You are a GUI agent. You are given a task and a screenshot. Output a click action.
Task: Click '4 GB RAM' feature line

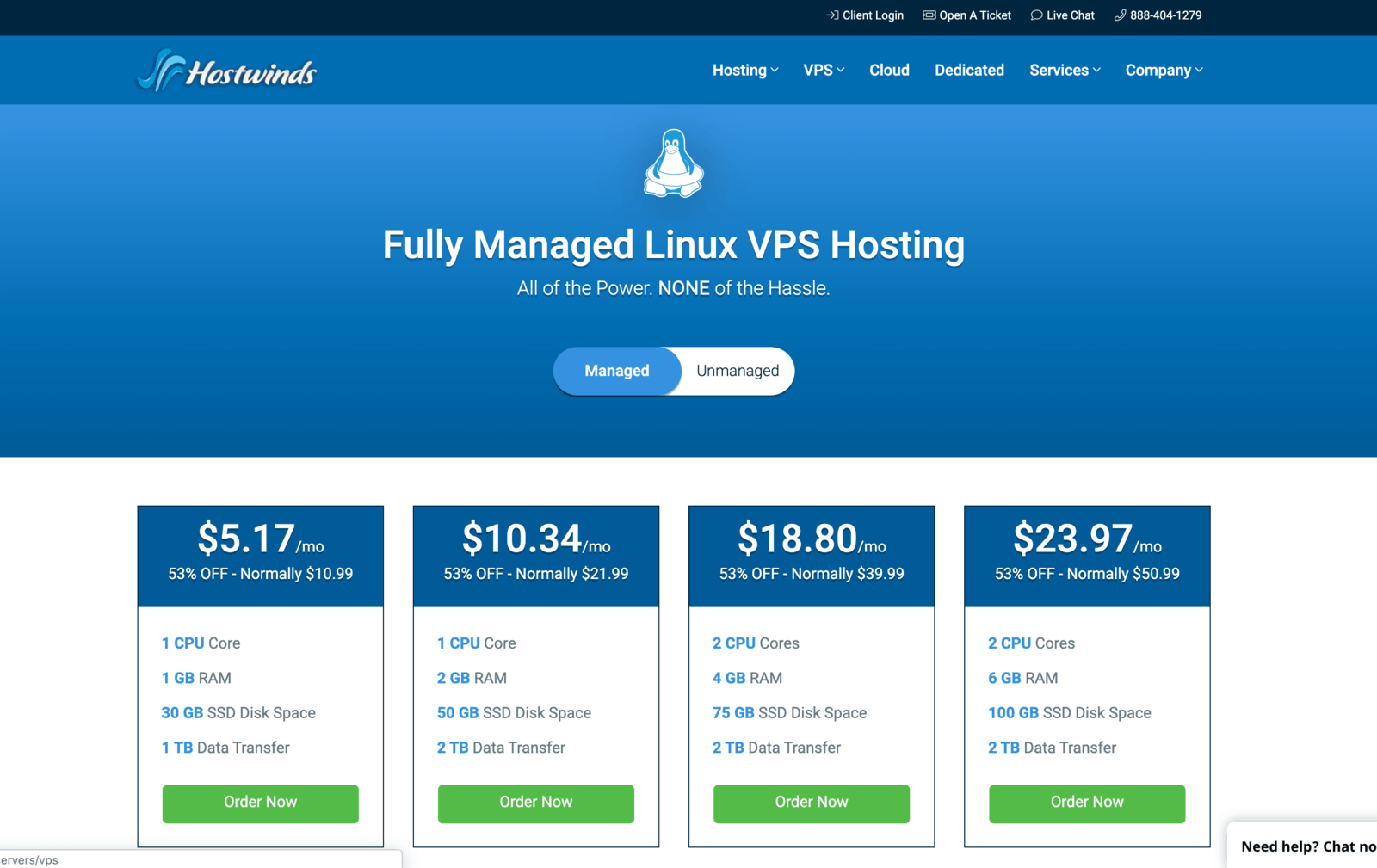[x=747, y=678]
